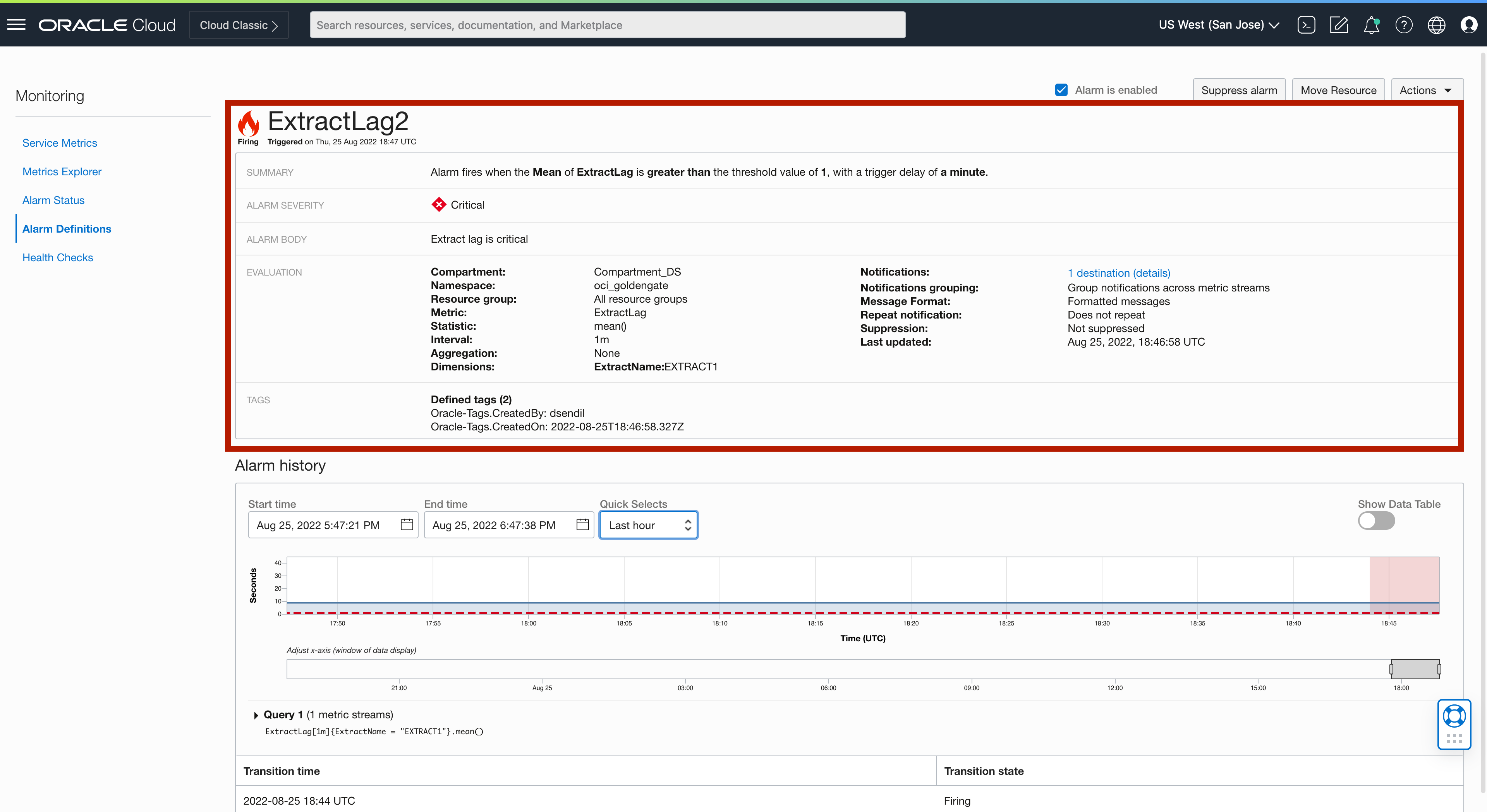Open the help icon

pyautogui.click(x=1404, y=24)
